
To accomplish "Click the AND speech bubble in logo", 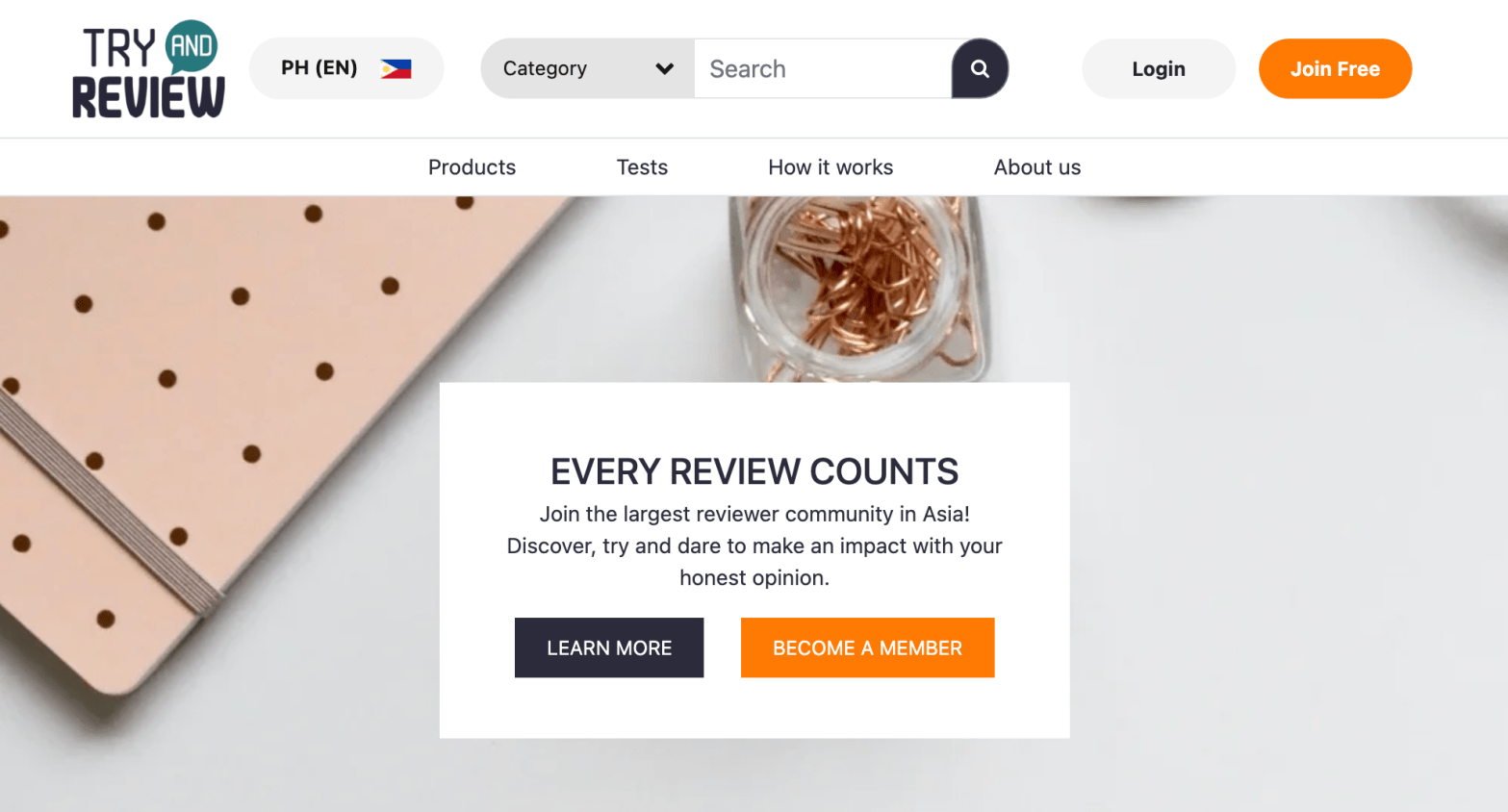I will point(192,46).
